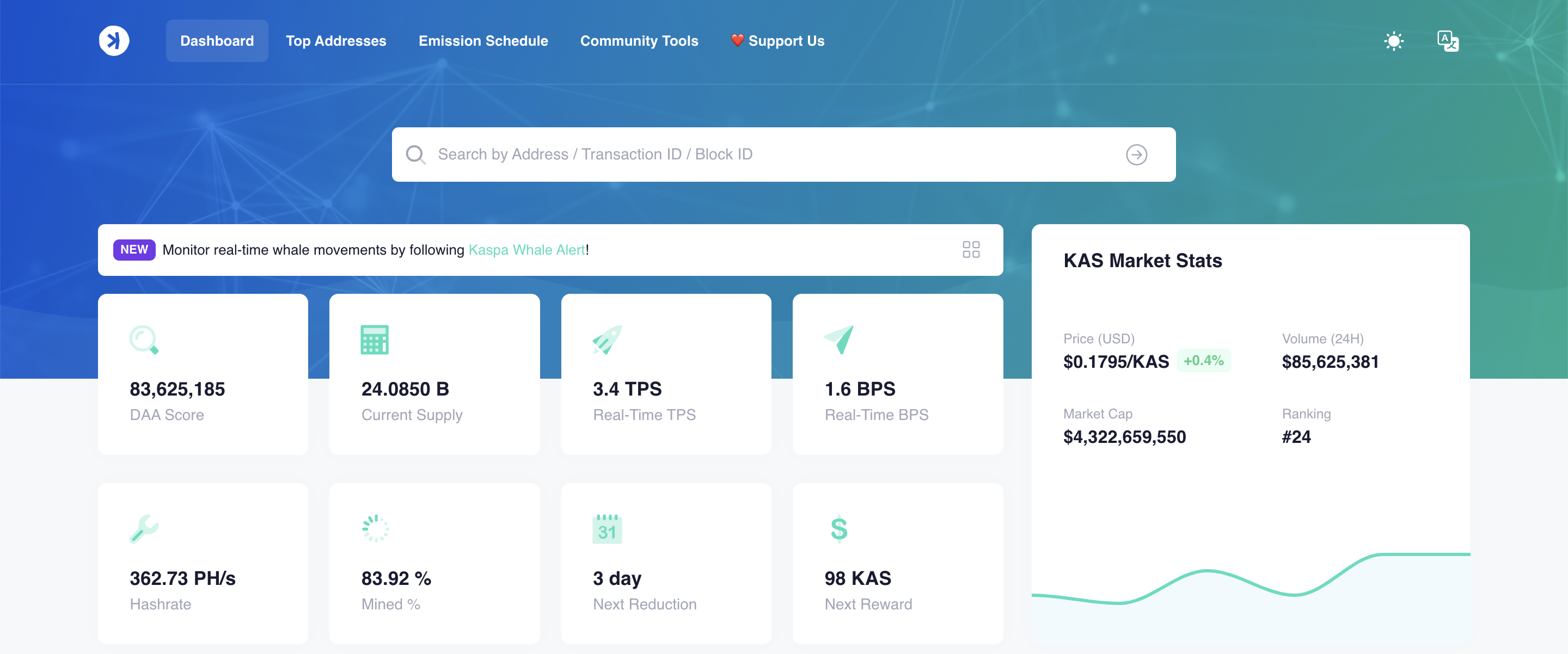Toggle the light/dark theme sun icon
Viewport: 1568px width, 654px height.
[x=1393, y=41]
